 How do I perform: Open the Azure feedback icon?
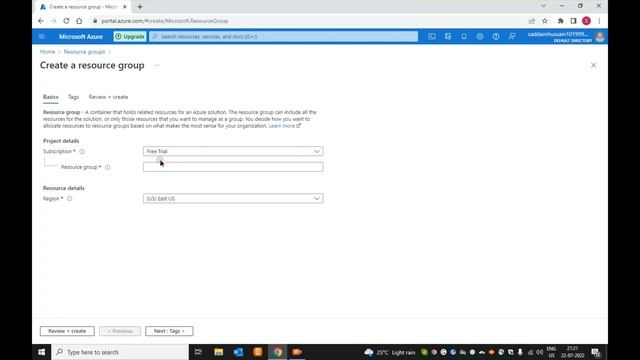[x=512, y=37]
